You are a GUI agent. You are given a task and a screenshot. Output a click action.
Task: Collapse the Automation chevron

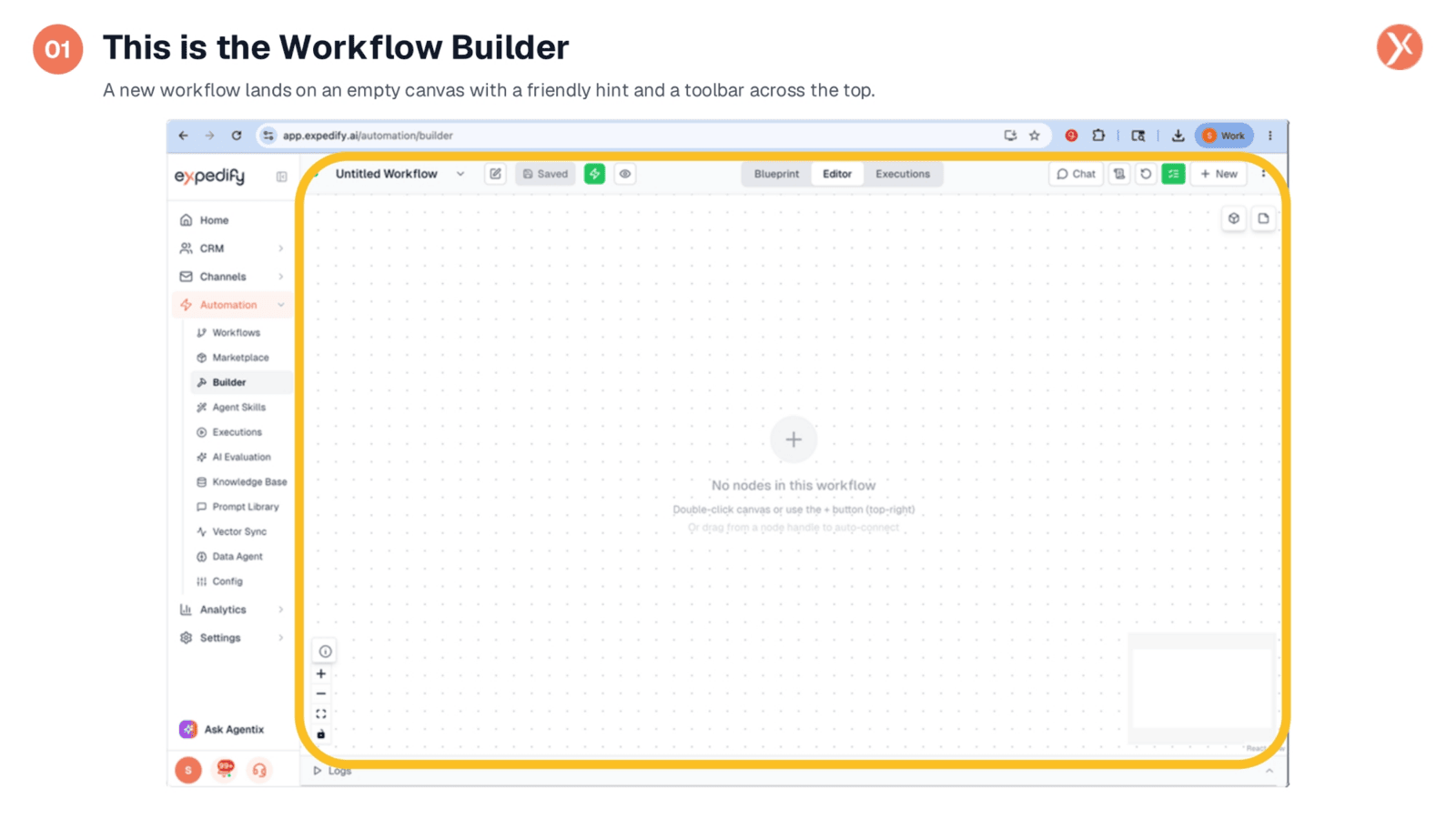coord(281,305)
